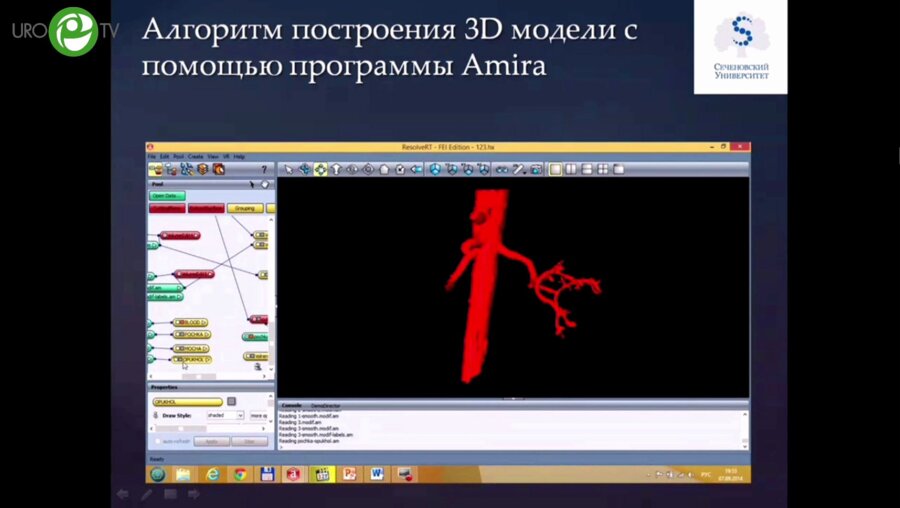Open the measuring tool icon
The height and width of the screenshot is (508, 900).
click(519, 169)
